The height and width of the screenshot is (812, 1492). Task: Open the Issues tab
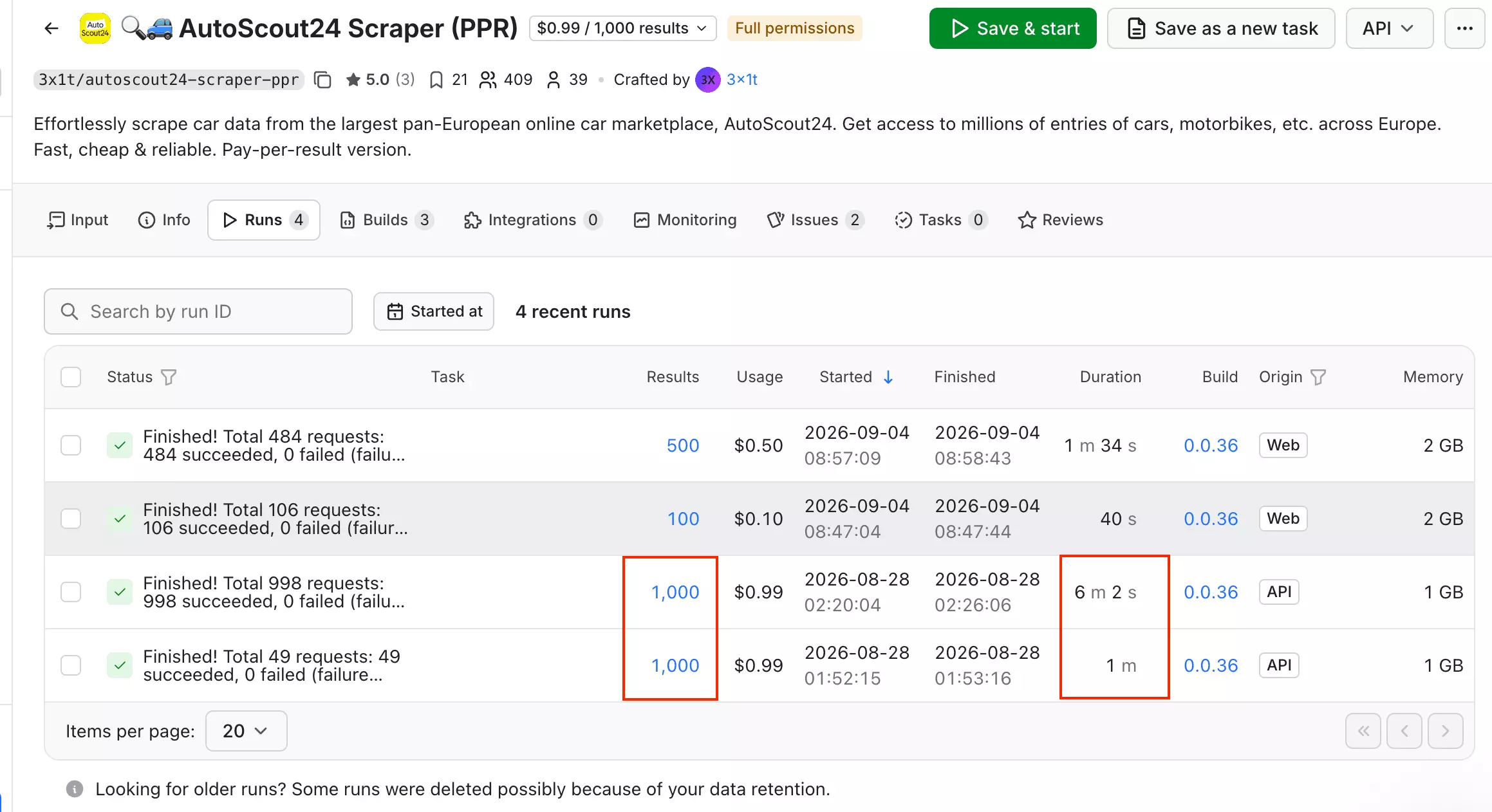(816, 220)
